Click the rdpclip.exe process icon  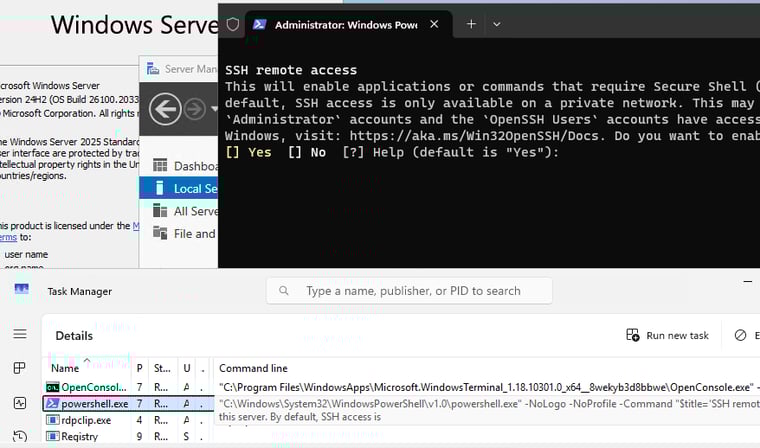pyautogui.click(x=52, y=420)
